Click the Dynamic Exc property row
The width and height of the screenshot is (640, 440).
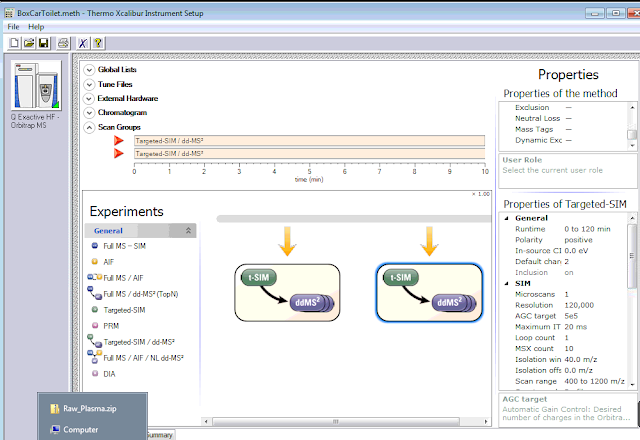pyautogui.click(x=563, y=140)
